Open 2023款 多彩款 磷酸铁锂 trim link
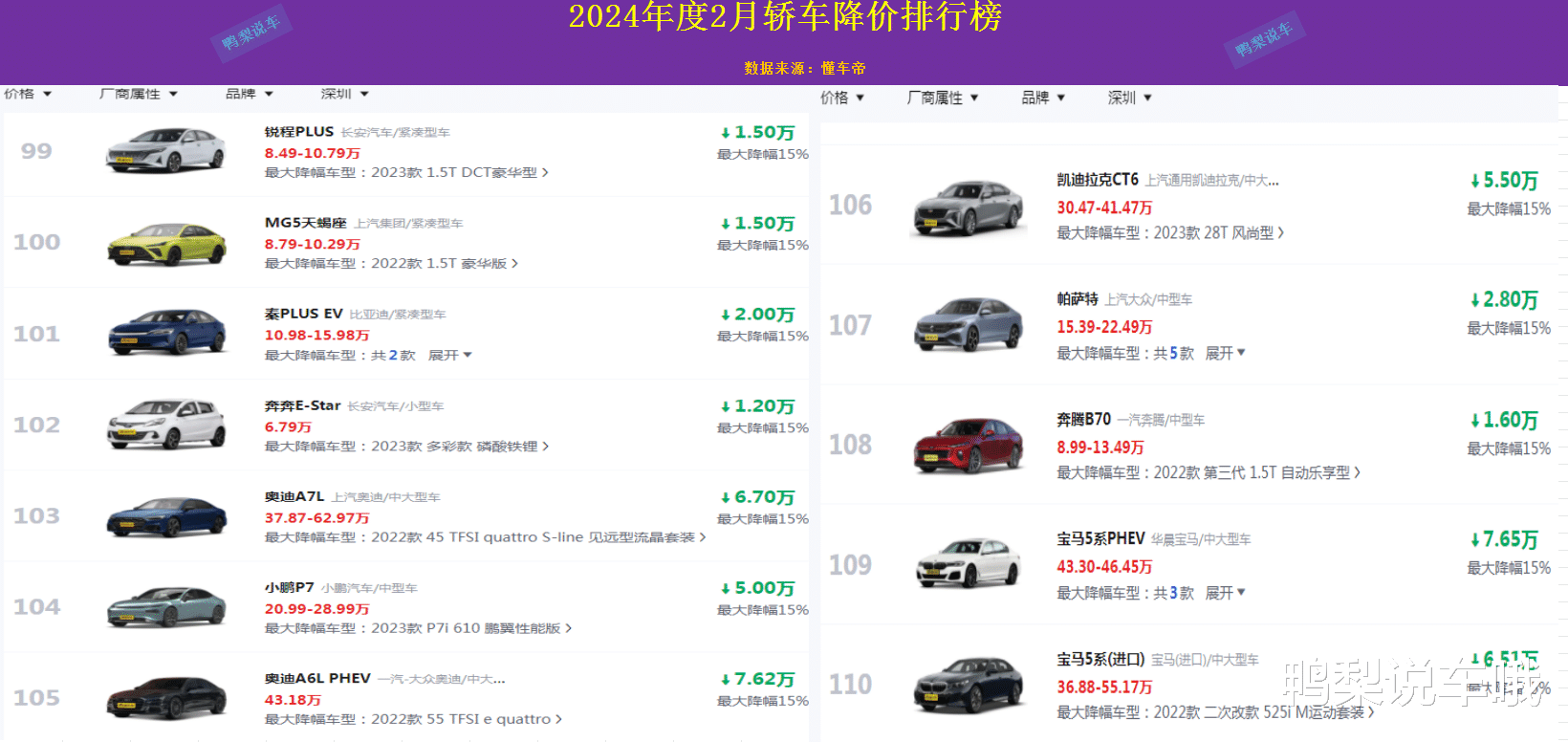 click(x=460, y=446)
